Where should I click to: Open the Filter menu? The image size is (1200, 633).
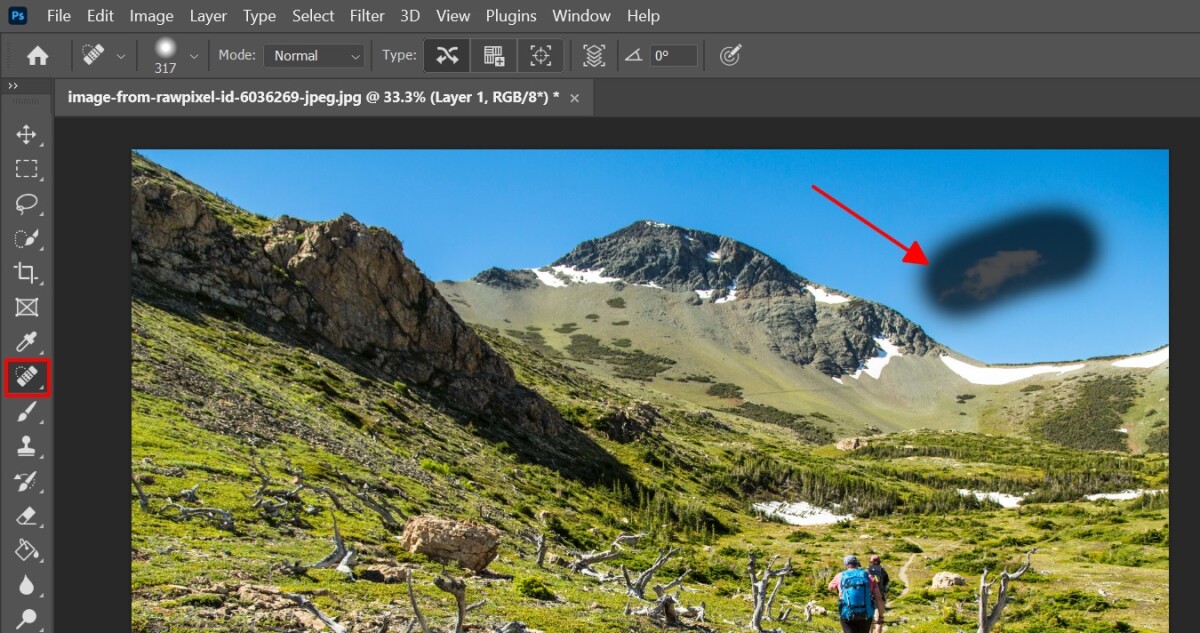coord(368,16)
